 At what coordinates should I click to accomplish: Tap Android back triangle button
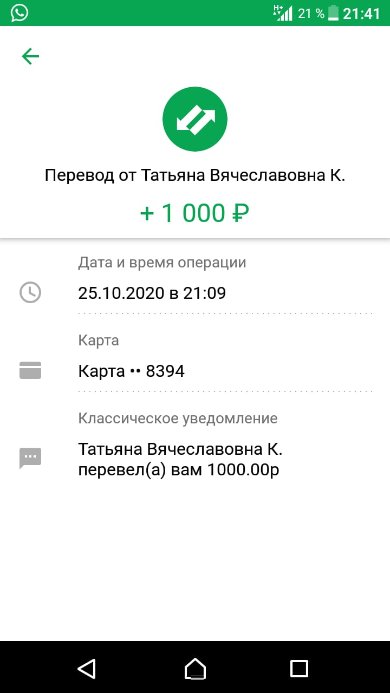coord(87,667)
